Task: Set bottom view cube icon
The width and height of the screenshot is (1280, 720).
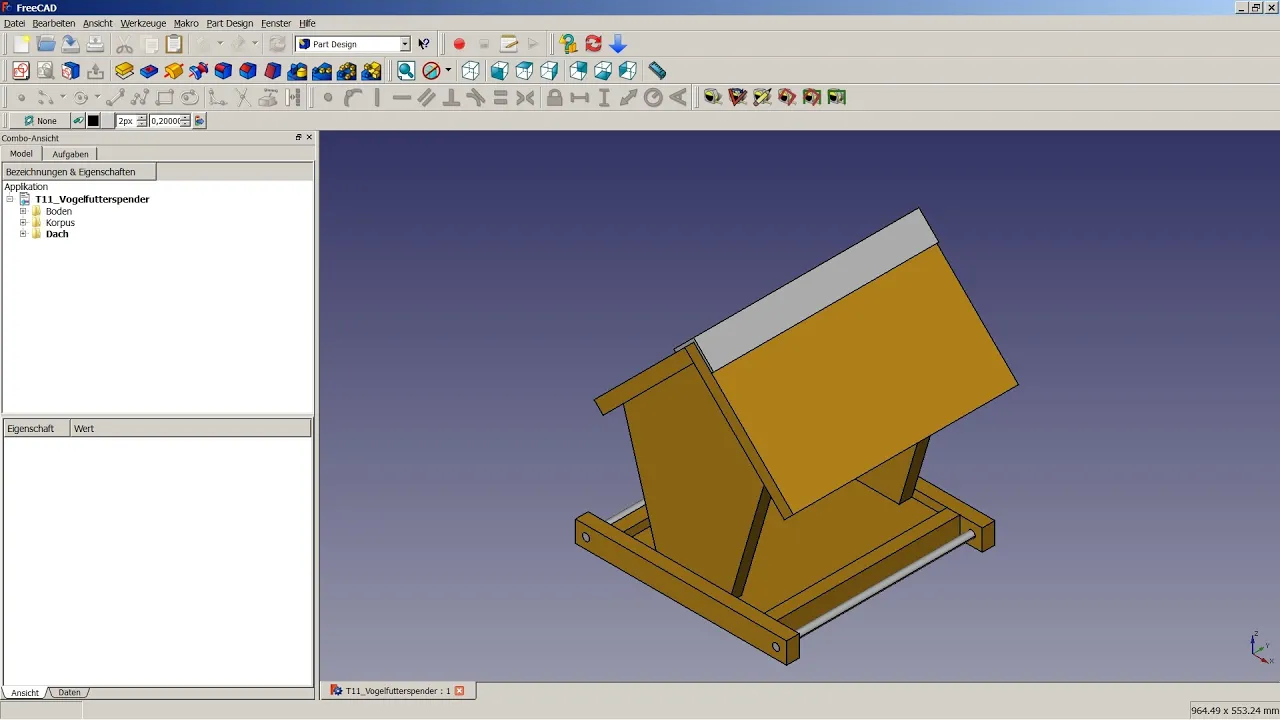Action: click(x=603, y=71)
